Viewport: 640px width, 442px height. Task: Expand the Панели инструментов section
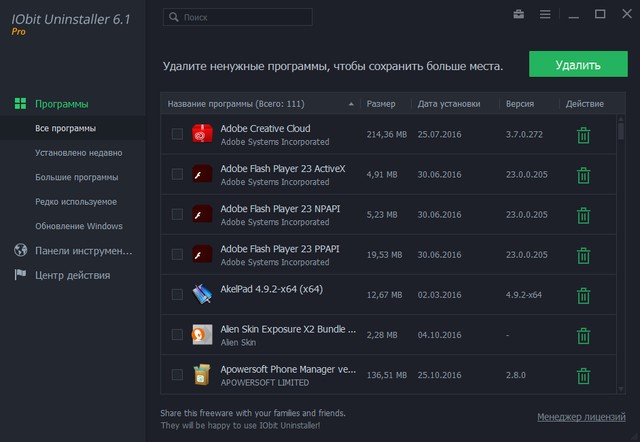[85, 251]
